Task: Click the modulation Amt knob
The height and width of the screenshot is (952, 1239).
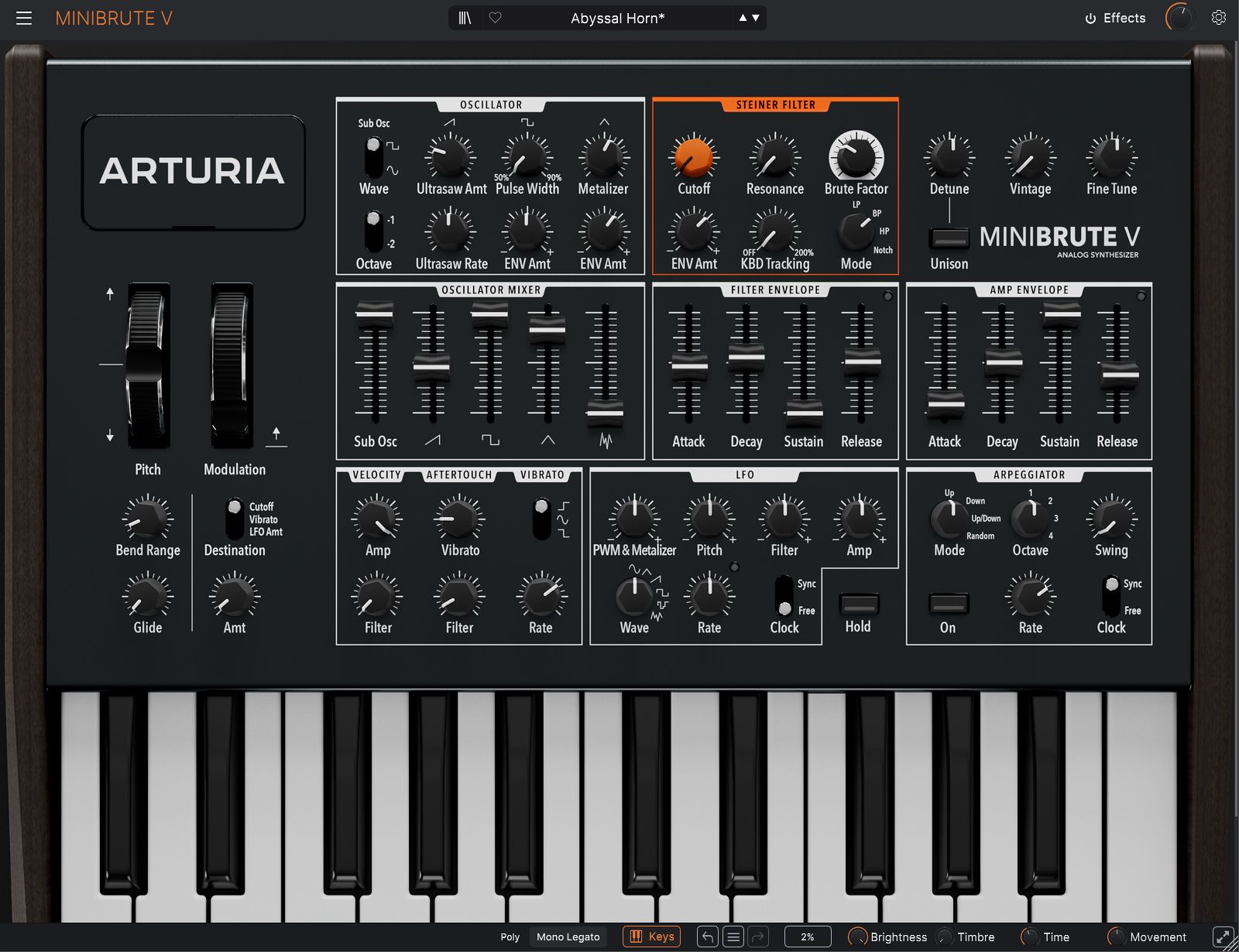Action: (x=234, y=596)
